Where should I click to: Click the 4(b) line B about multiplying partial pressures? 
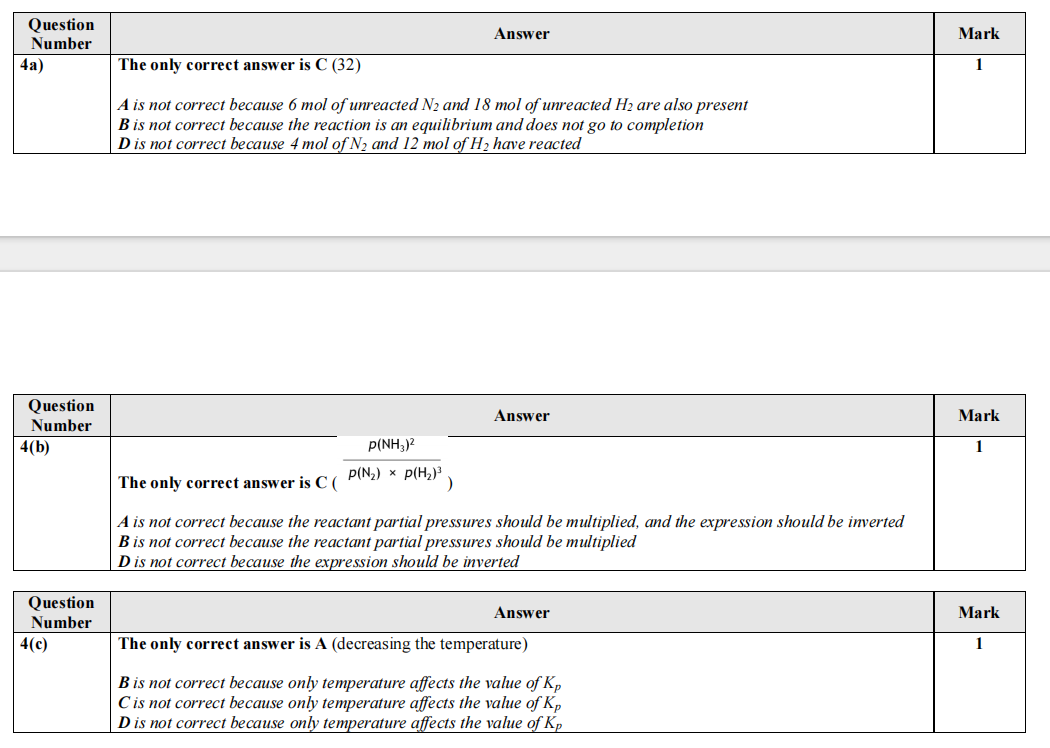pyautogui.click(x=376, y=542)
